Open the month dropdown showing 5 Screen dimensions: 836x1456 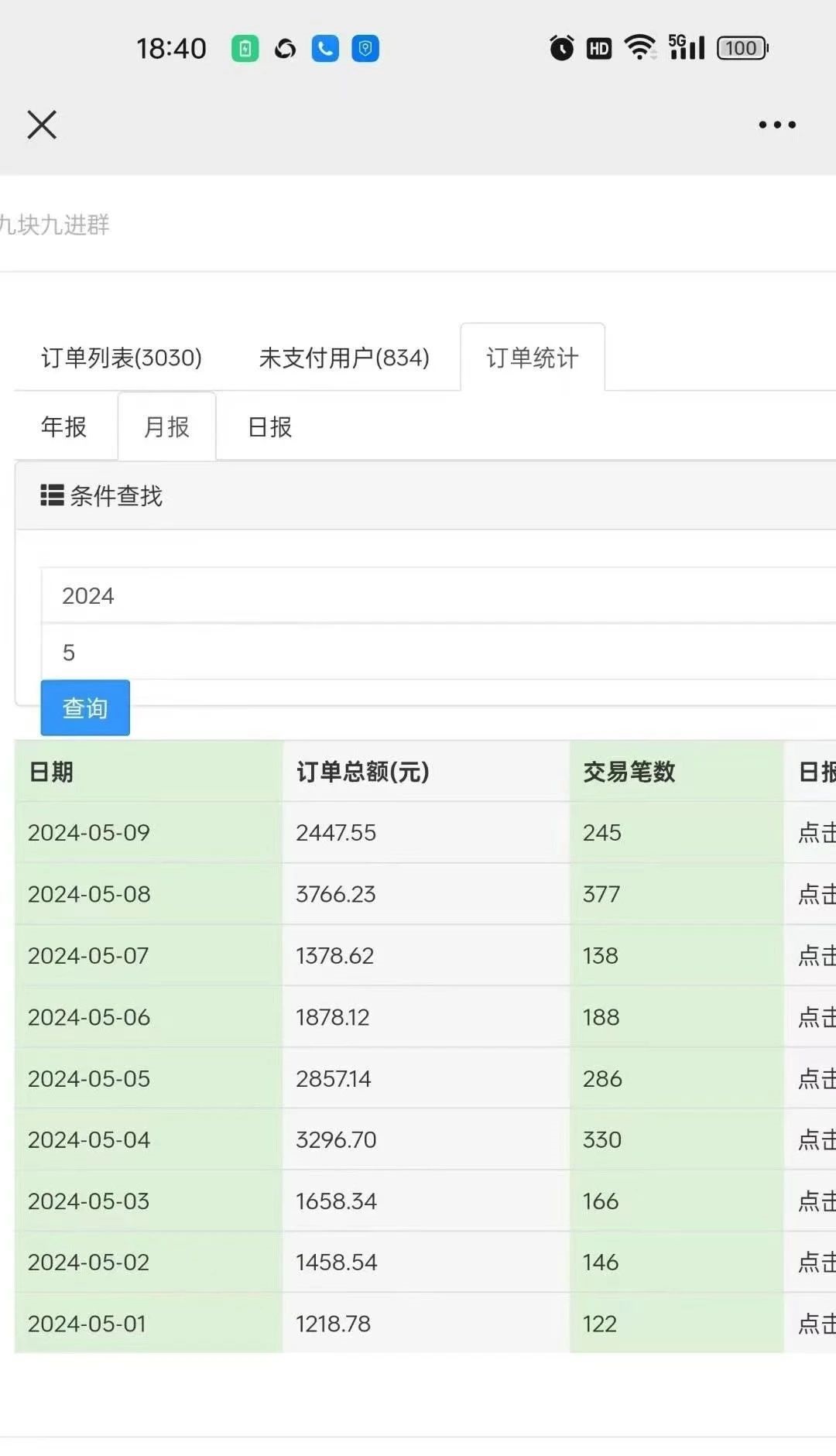pyautogui.click(x=438, y=653)
